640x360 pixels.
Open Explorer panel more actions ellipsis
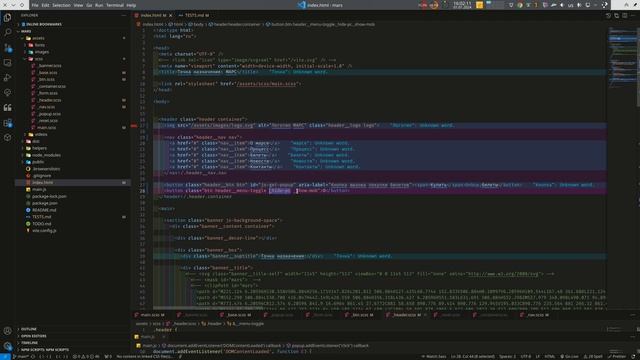pyautogui.click(x=124, y=16)
